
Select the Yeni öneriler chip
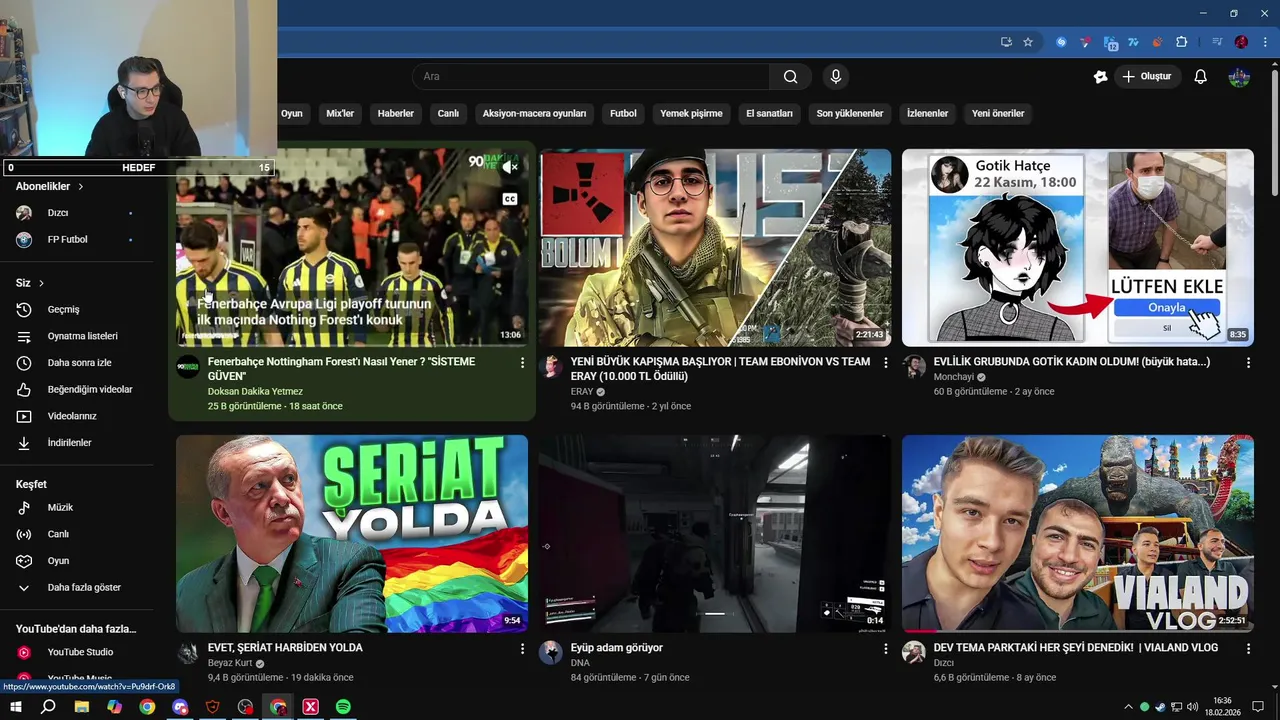(x=998, y=114)
